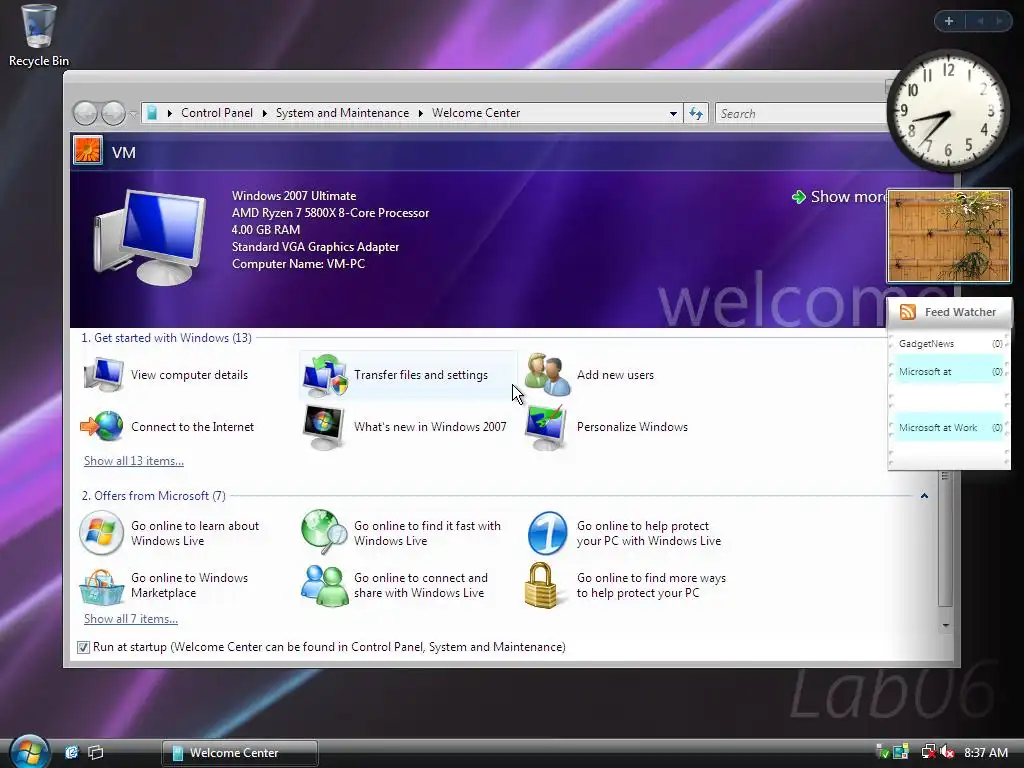Image resolution: width=1024 pixels, height=768 pixels.
Task: Click the analog clock gadget
Action: pyautogui.click(x=948, y=111)
